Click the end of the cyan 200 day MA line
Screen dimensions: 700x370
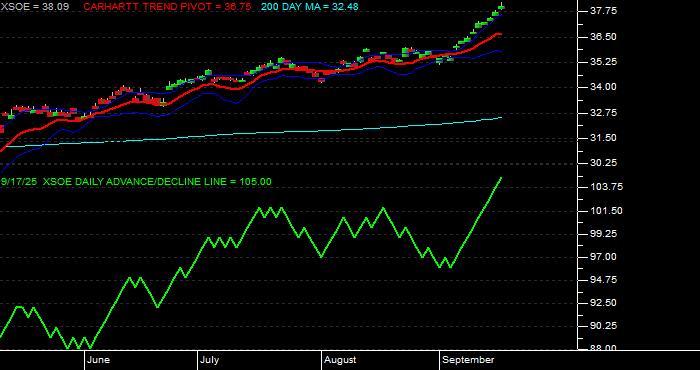[501, 117]
